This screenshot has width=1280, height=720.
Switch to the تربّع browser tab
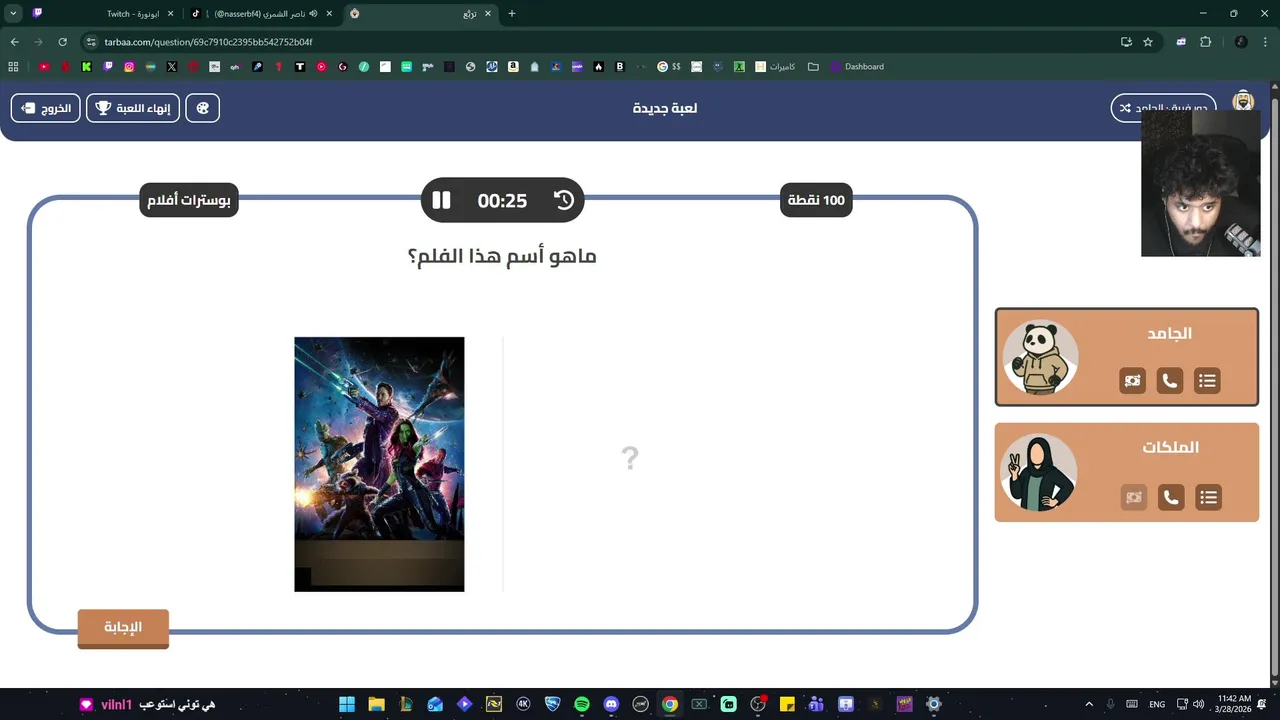coord(420,14)
